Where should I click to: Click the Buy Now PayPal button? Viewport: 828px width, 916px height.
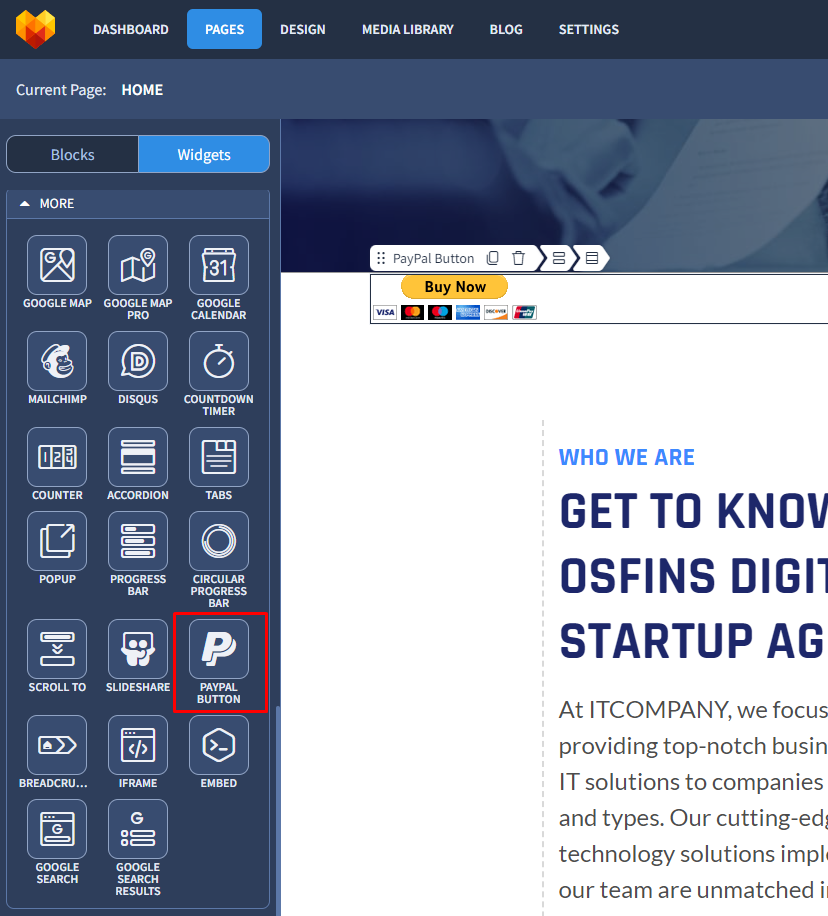[x=455, y=287]
